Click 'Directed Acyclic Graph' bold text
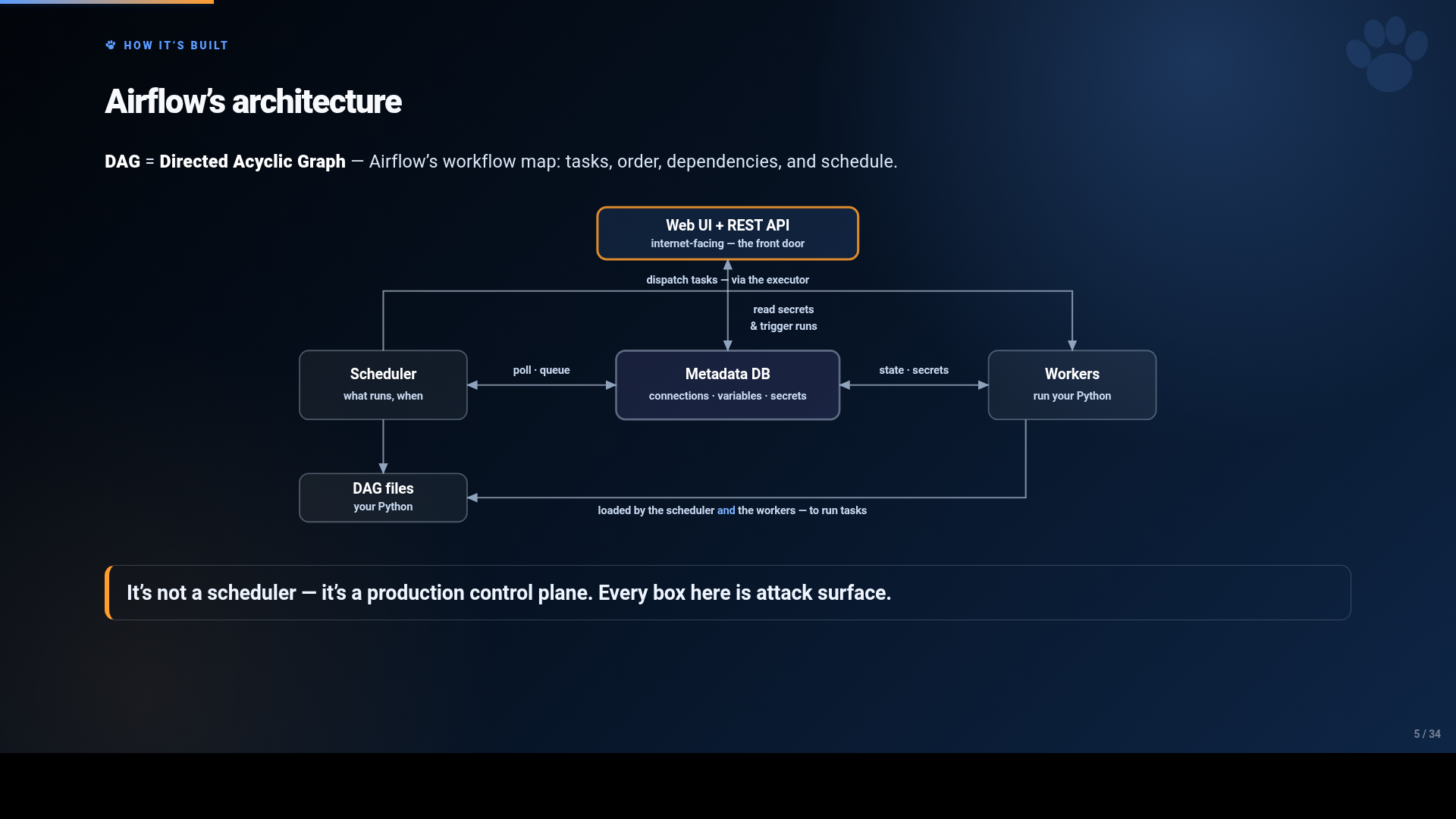Screen dimensions: 1456x819 (x=253, y=162)
